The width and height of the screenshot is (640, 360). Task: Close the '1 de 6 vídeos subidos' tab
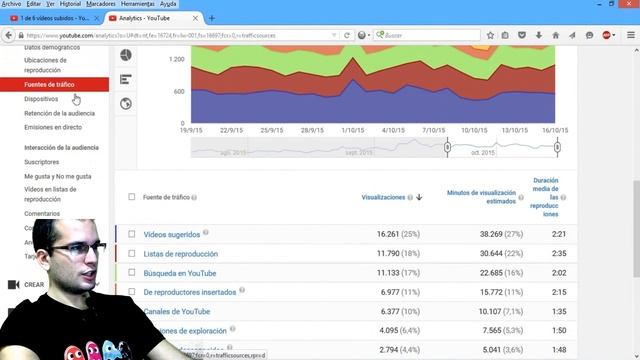tap(97, 18)
